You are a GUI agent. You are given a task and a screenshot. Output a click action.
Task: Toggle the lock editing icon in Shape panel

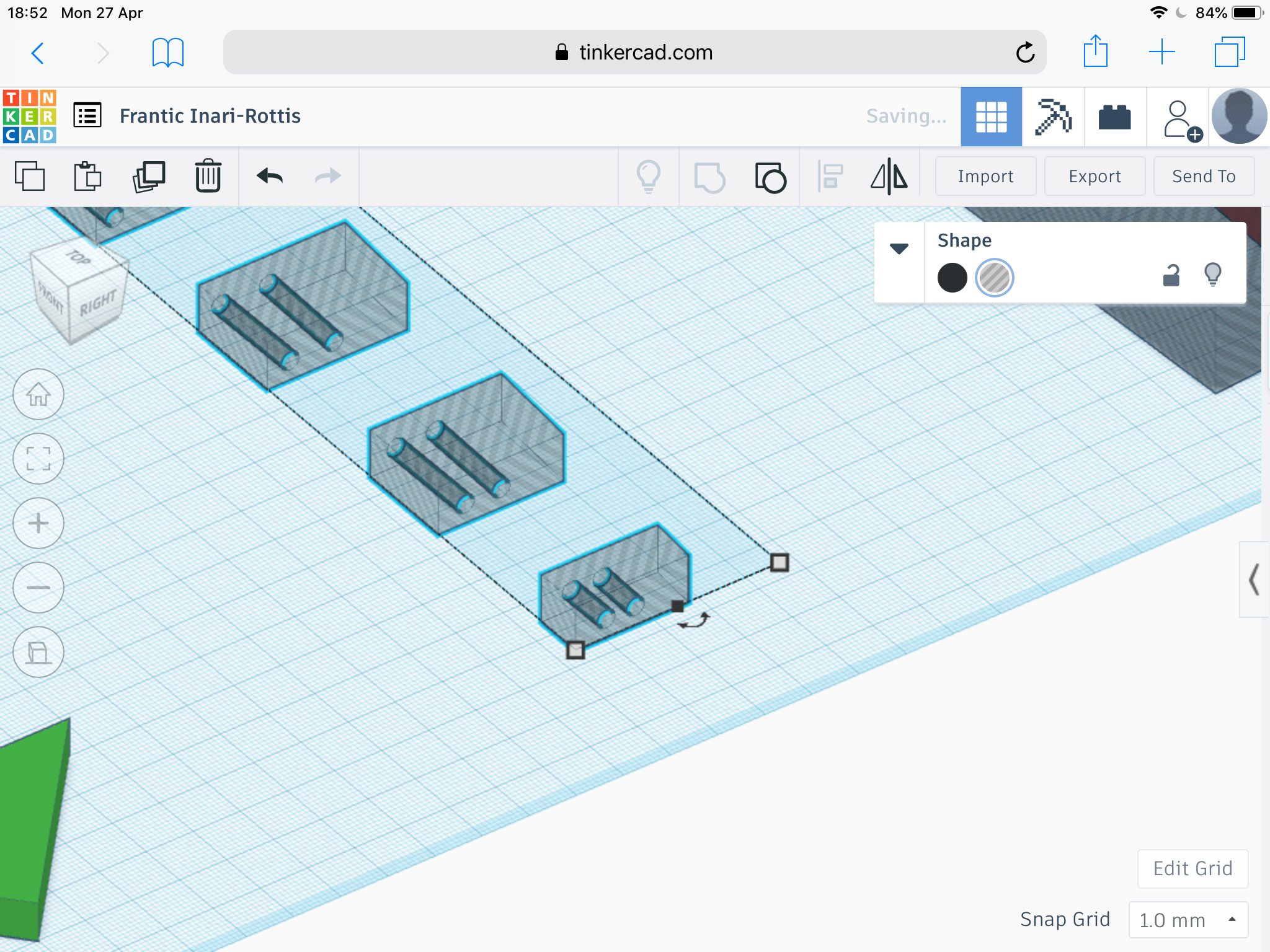pos(1171,275)
